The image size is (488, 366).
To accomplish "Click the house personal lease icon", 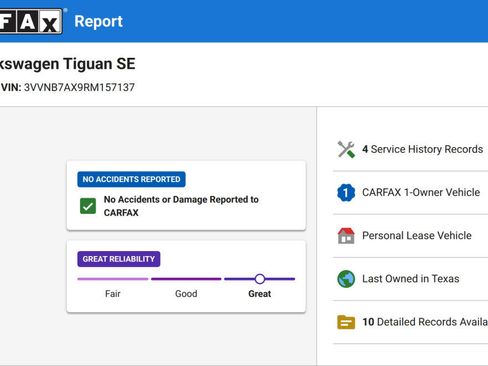I will [346, 236].
